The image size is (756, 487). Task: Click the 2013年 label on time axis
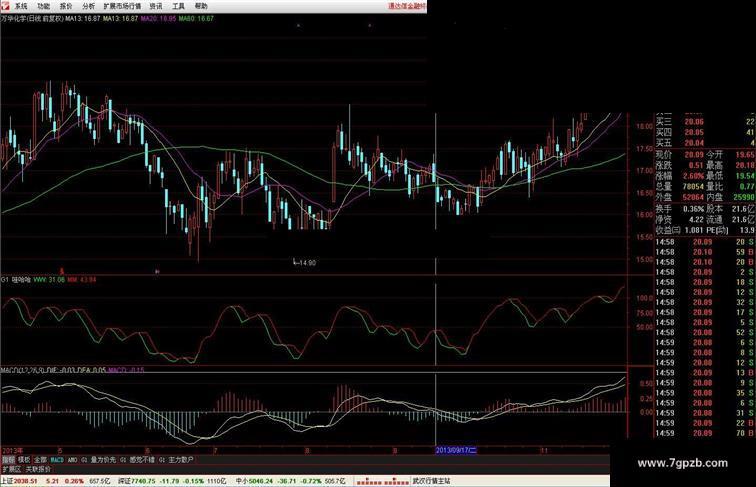(x=13, y=450)
